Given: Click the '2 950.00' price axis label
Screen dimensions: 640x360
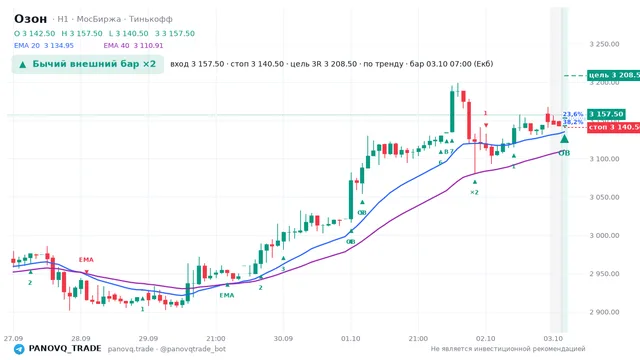Looking at the screenshot, I should [x=604, y=274].
